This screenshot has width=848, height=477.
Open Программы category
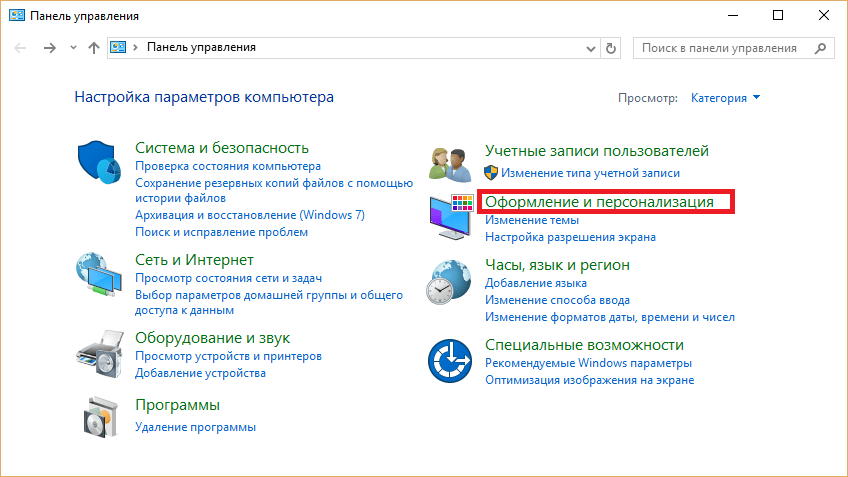(177, 405)
